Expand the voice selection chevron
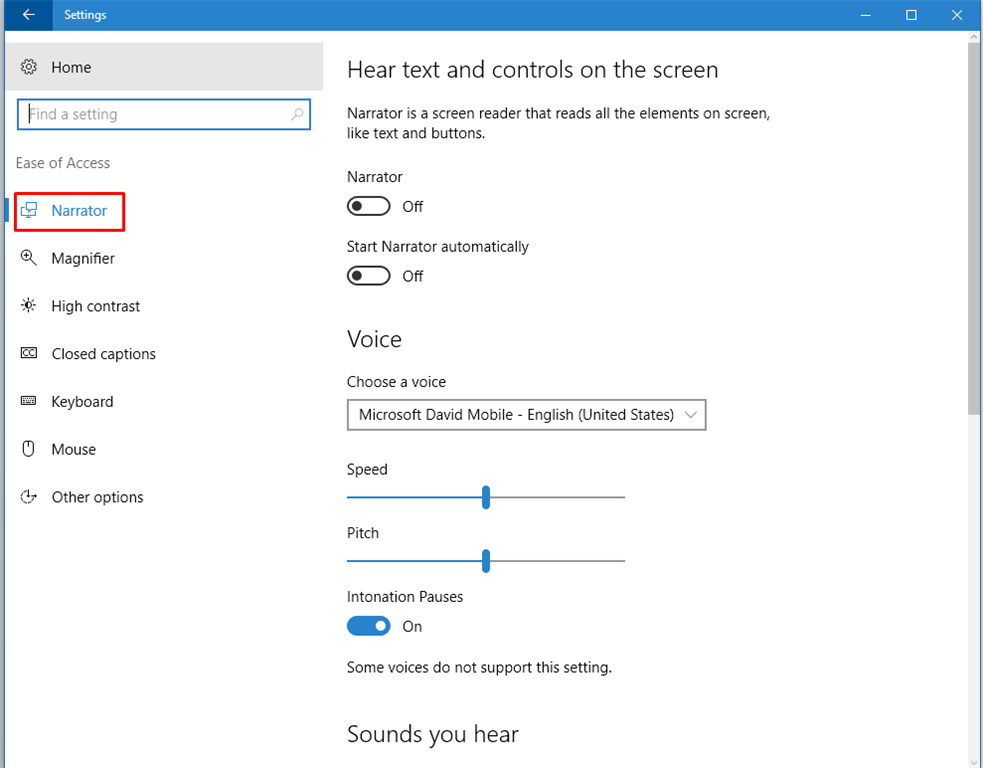Screen dimensions: 983x768 (692, 414)
